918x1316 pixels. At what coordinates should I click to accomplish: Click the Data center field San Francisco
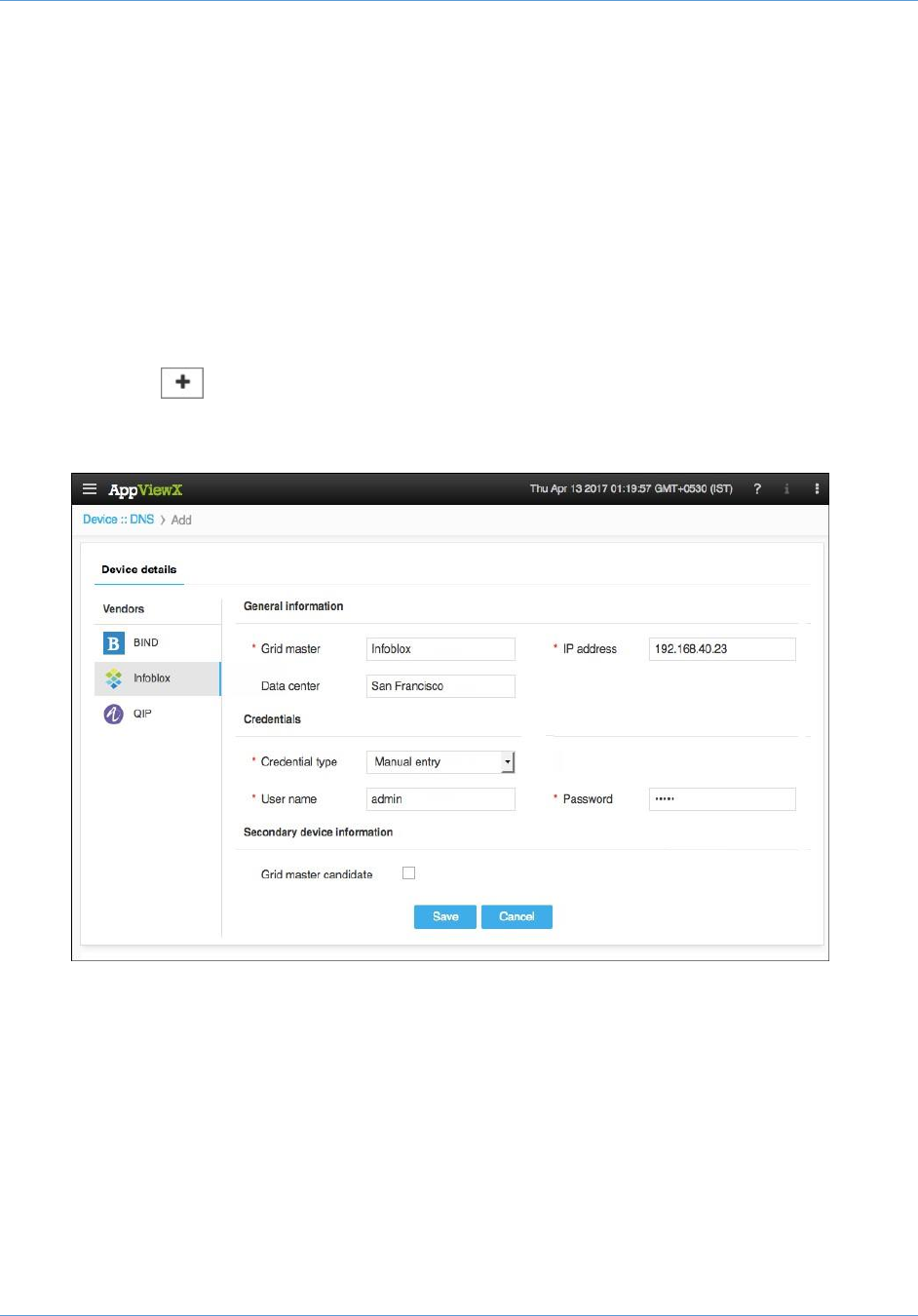440,686
